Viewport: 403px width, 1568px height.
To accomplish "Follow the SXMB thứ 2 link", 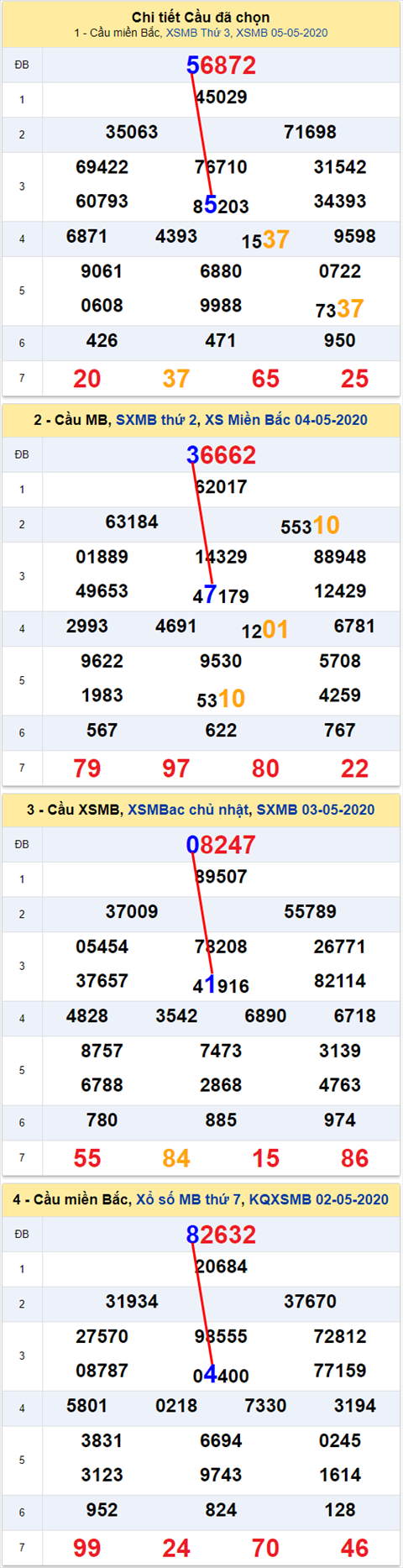I will (155, 420).
